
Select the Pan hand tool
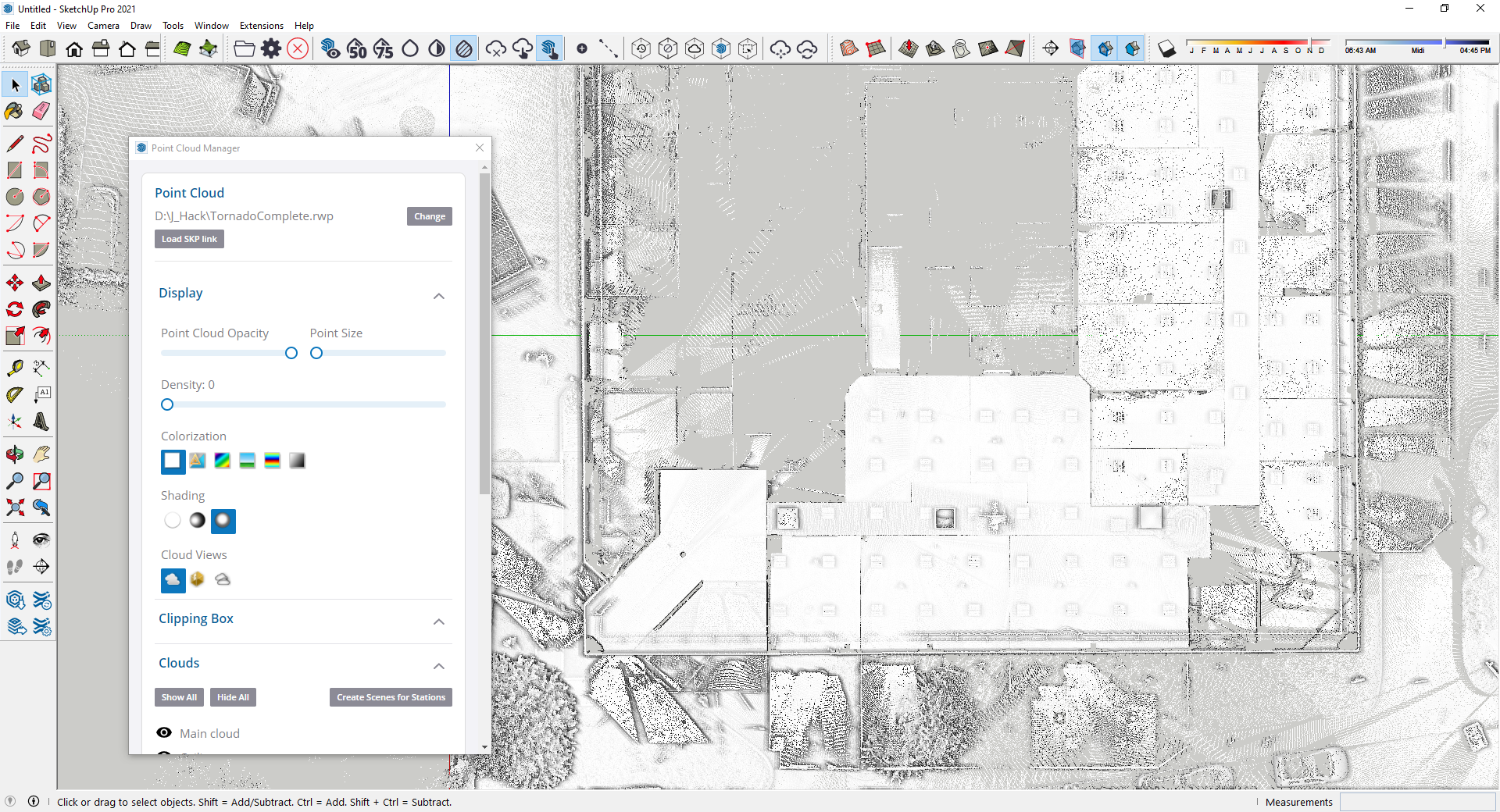[41, 454]
